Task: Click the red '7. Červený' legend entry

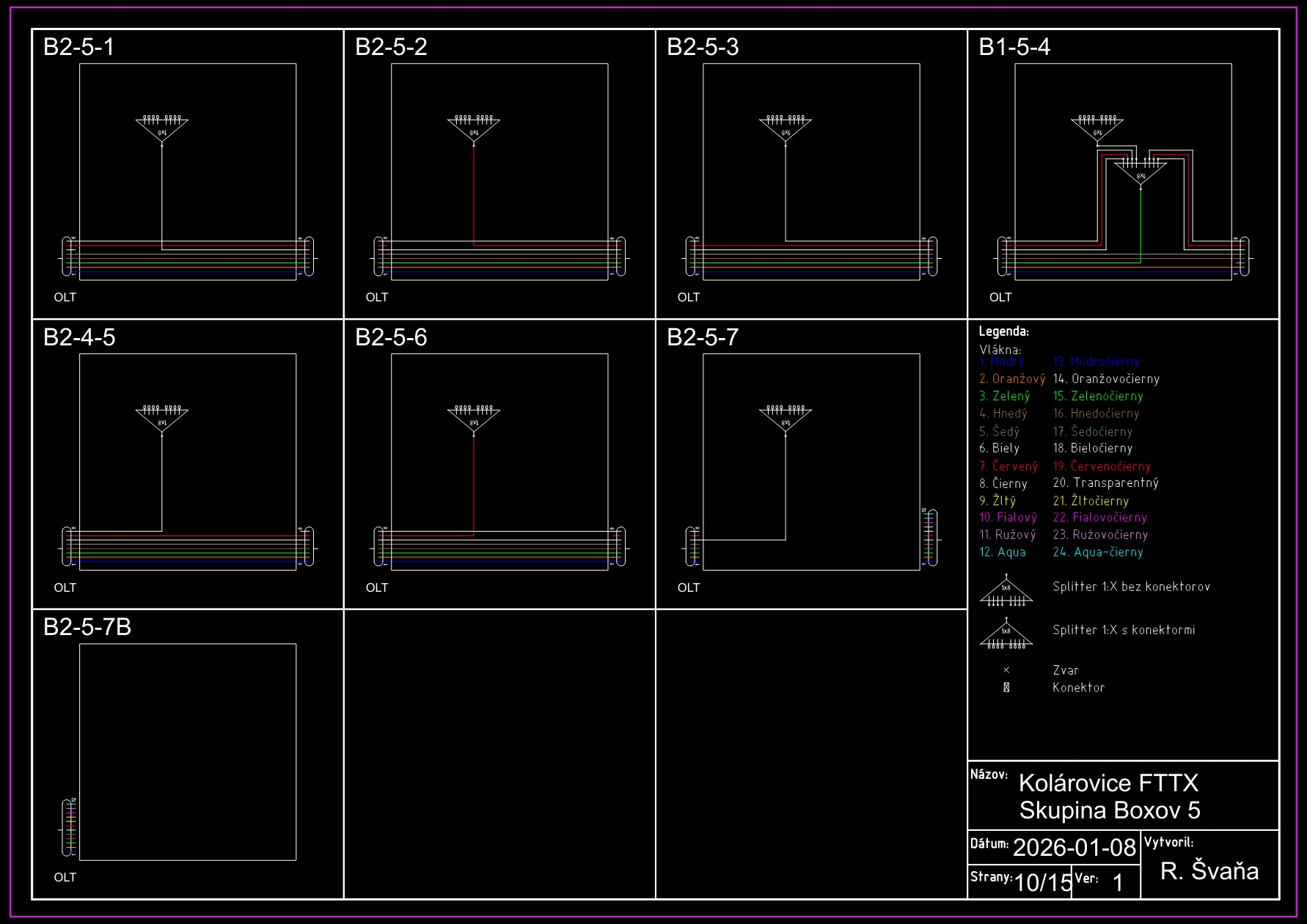Action: pyautogui.click(x=1008, y=466)
